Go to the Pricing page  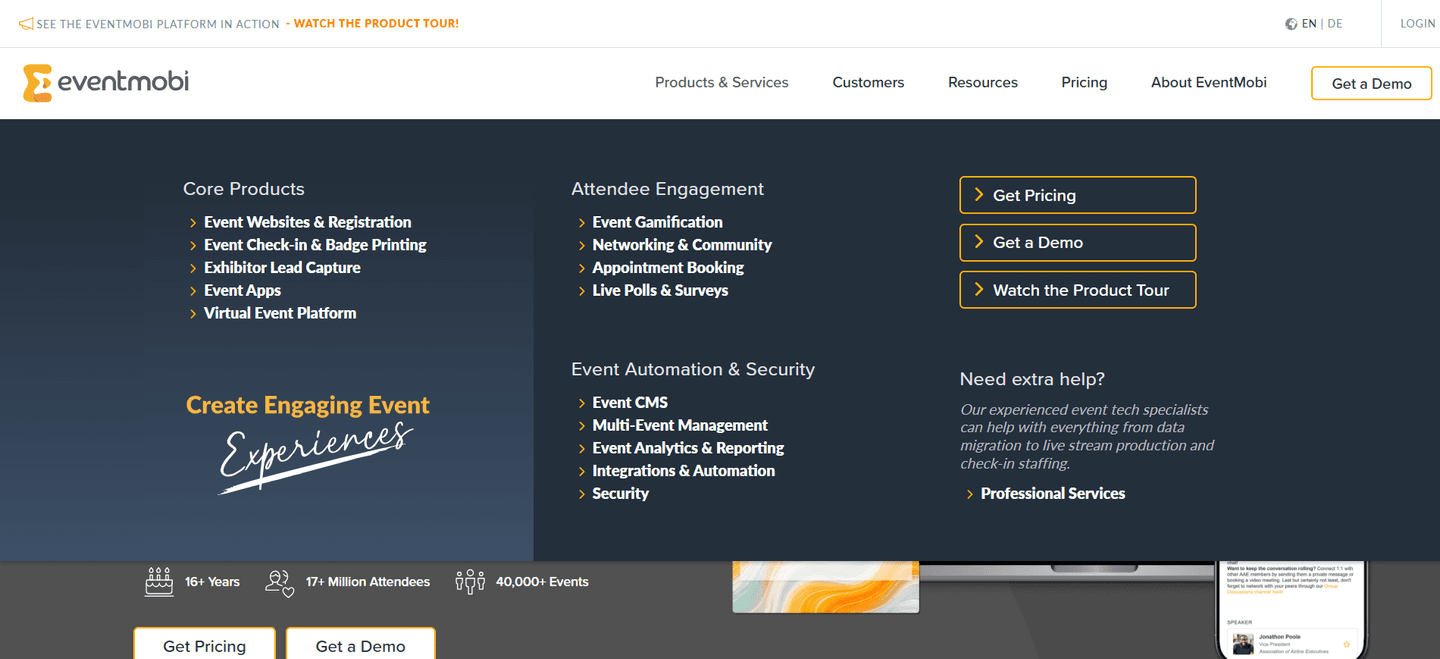pyautogui.click(x=1084, y=83)
